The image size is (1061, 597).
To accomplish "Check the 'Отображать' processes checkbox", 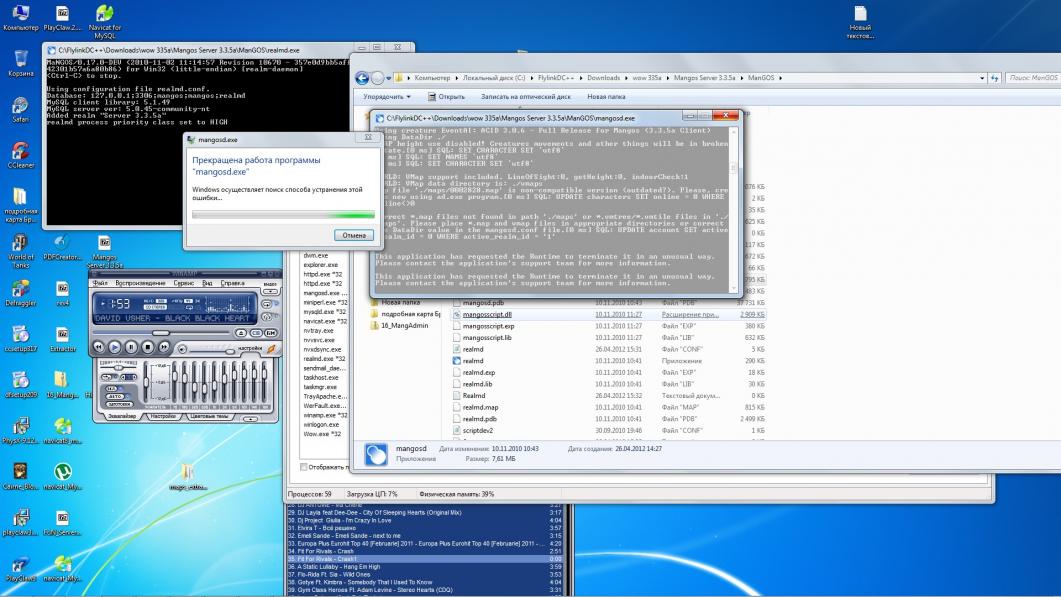I will click(x=305, y=467).
